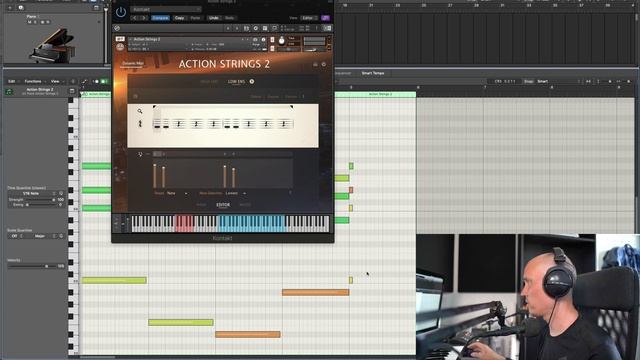The width and height of the screenshot is (640, 360).
Task: Open the Kontakt preset dropdown
Action: point(166,9)
